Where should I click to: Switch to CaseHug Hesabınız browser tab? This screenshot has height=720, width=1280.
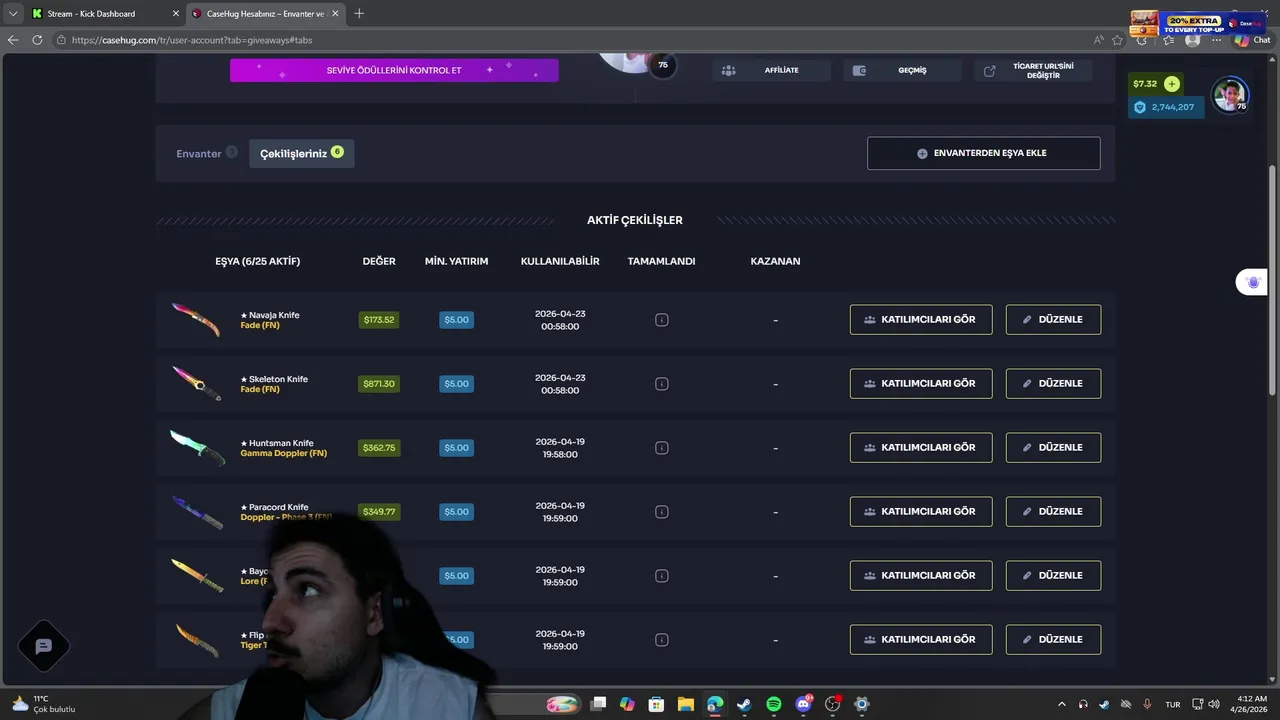[x=265, y=14]
